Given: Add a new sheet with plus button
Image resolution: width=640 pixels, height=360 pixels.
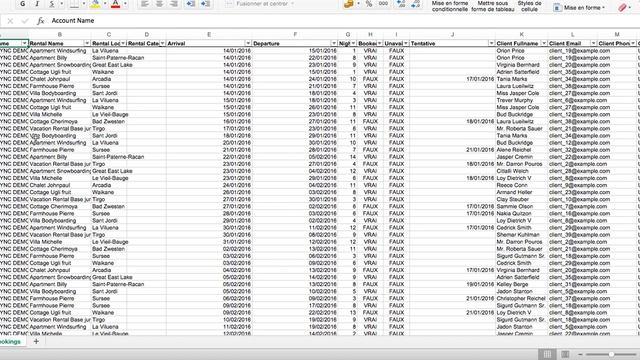Looking at the screenshot, I should pyautogui.click(x=36, y=341).
